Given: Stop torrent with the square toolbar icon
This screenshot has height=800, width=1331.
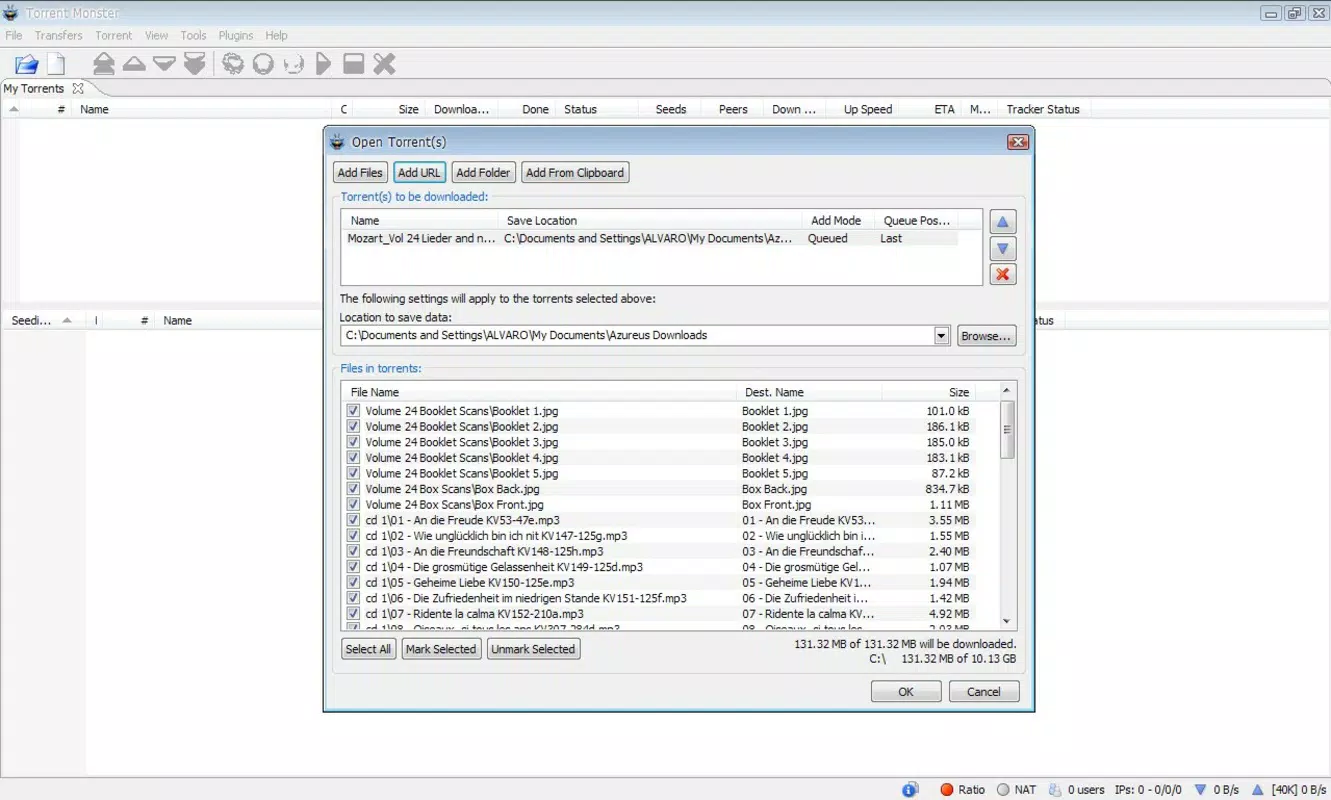Looking at the screenshot, I should coord(353,64).
